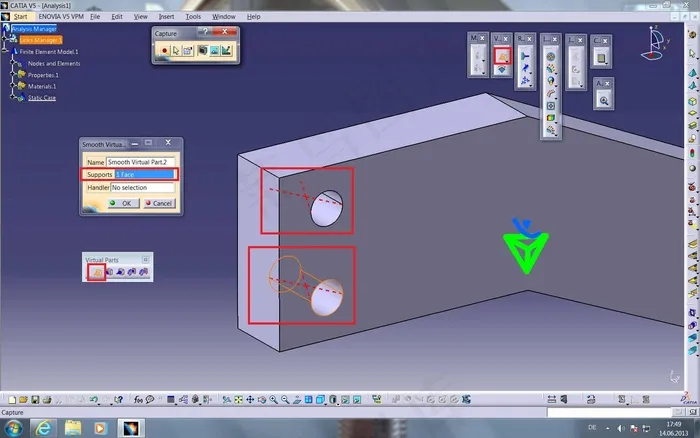
Task: Open the Tools menu
Action: (x=193, y=17)
